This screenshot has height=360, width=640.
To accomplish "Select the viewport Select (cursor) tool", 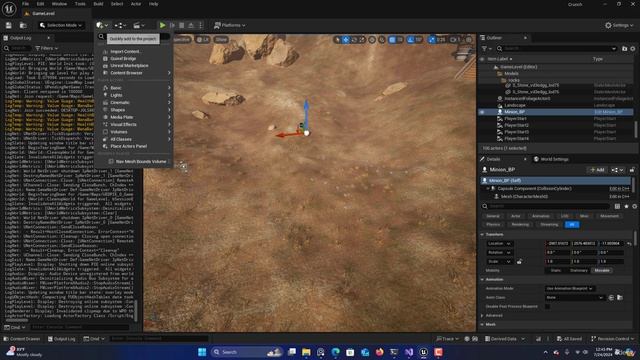I will [x=337, y=40].
